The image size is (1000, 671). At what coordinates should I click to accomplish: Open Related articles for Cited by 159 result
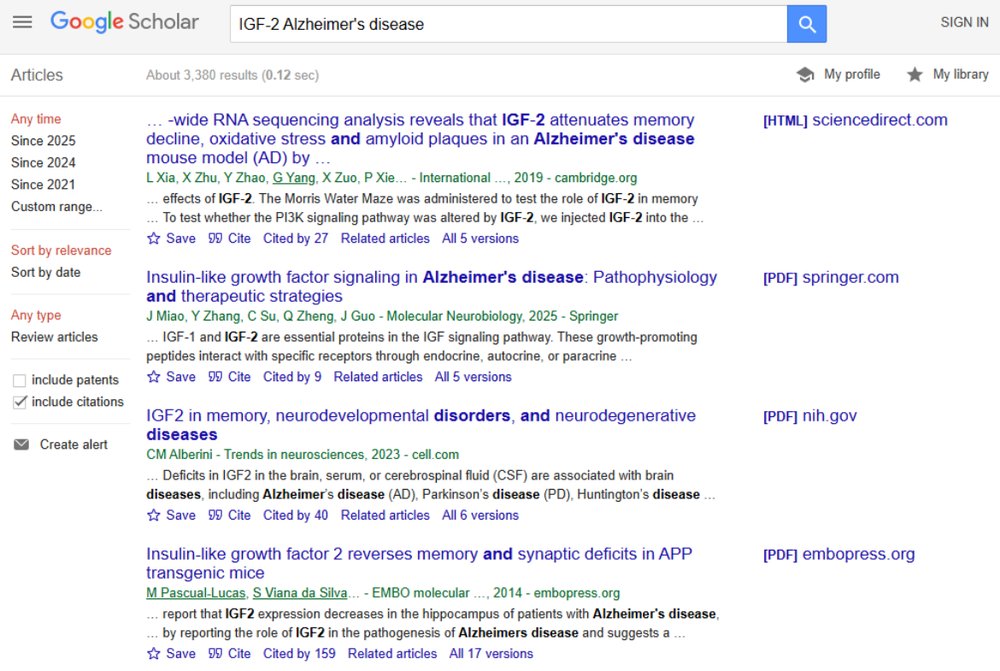point(392,654)
